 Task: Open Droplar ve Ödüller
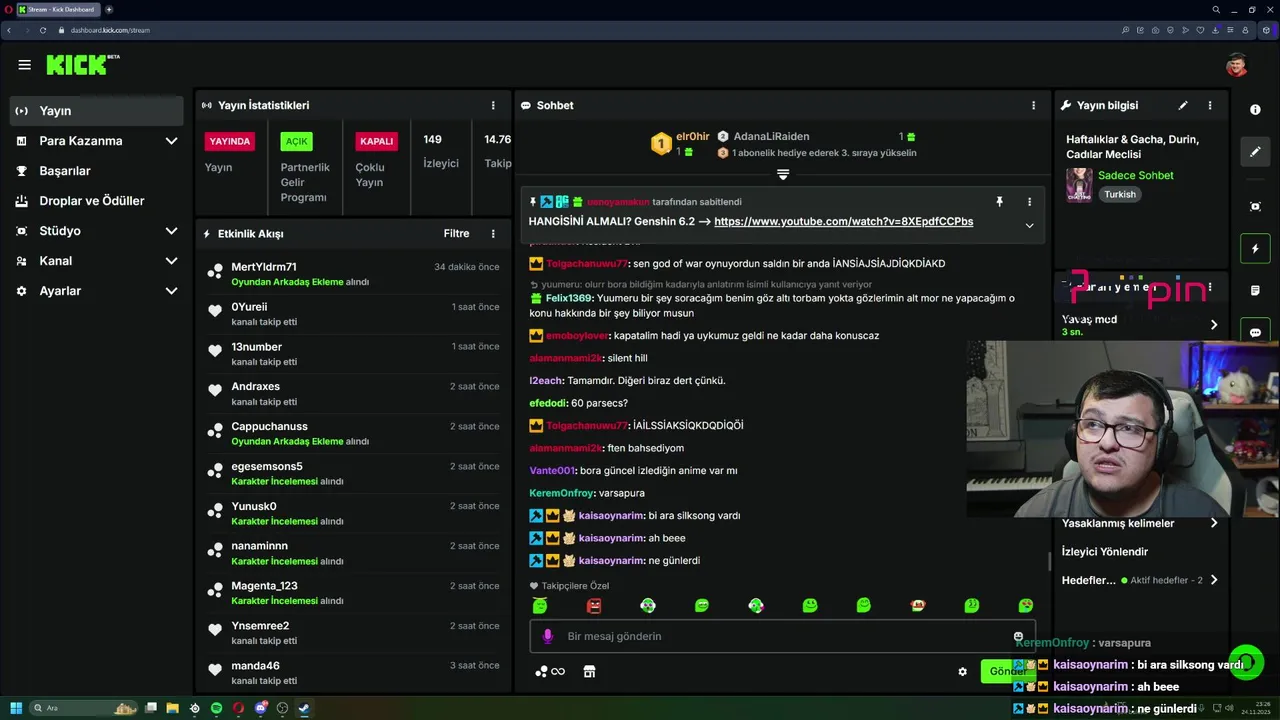97,201
